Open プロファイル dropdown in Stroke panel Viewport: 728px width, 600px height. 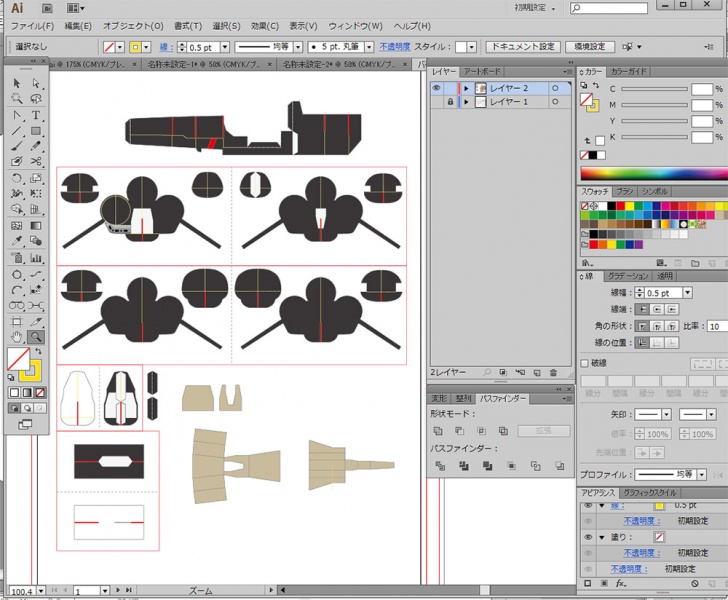702,474
